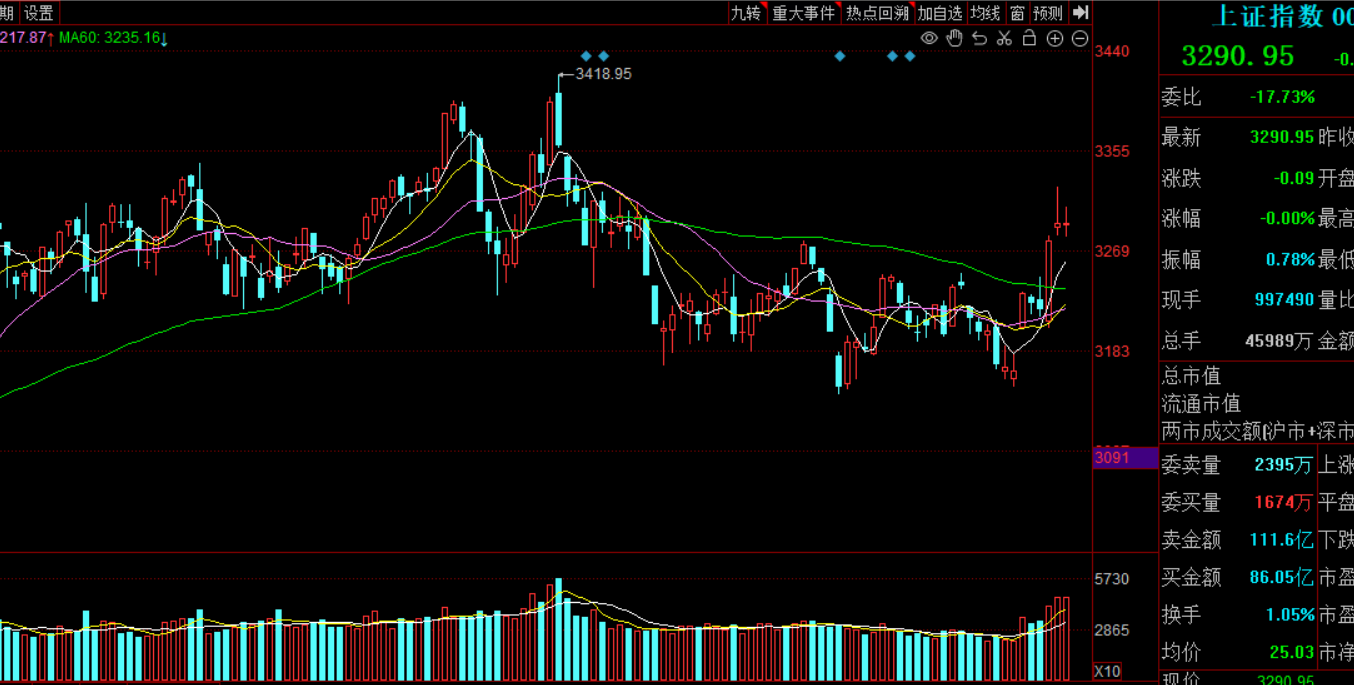Click the jump-to-end arrow icon
1354x685 pixels.
(x=1080, y=12)
